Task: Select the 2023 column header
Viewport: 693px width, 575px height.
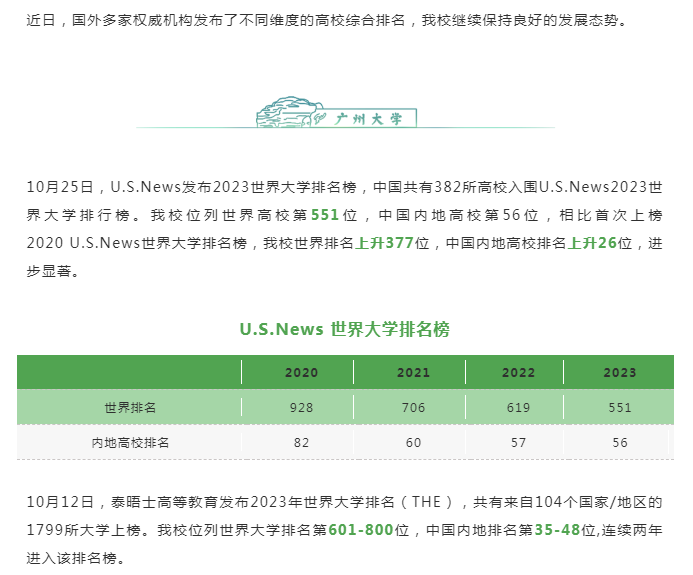Action: 620,373
